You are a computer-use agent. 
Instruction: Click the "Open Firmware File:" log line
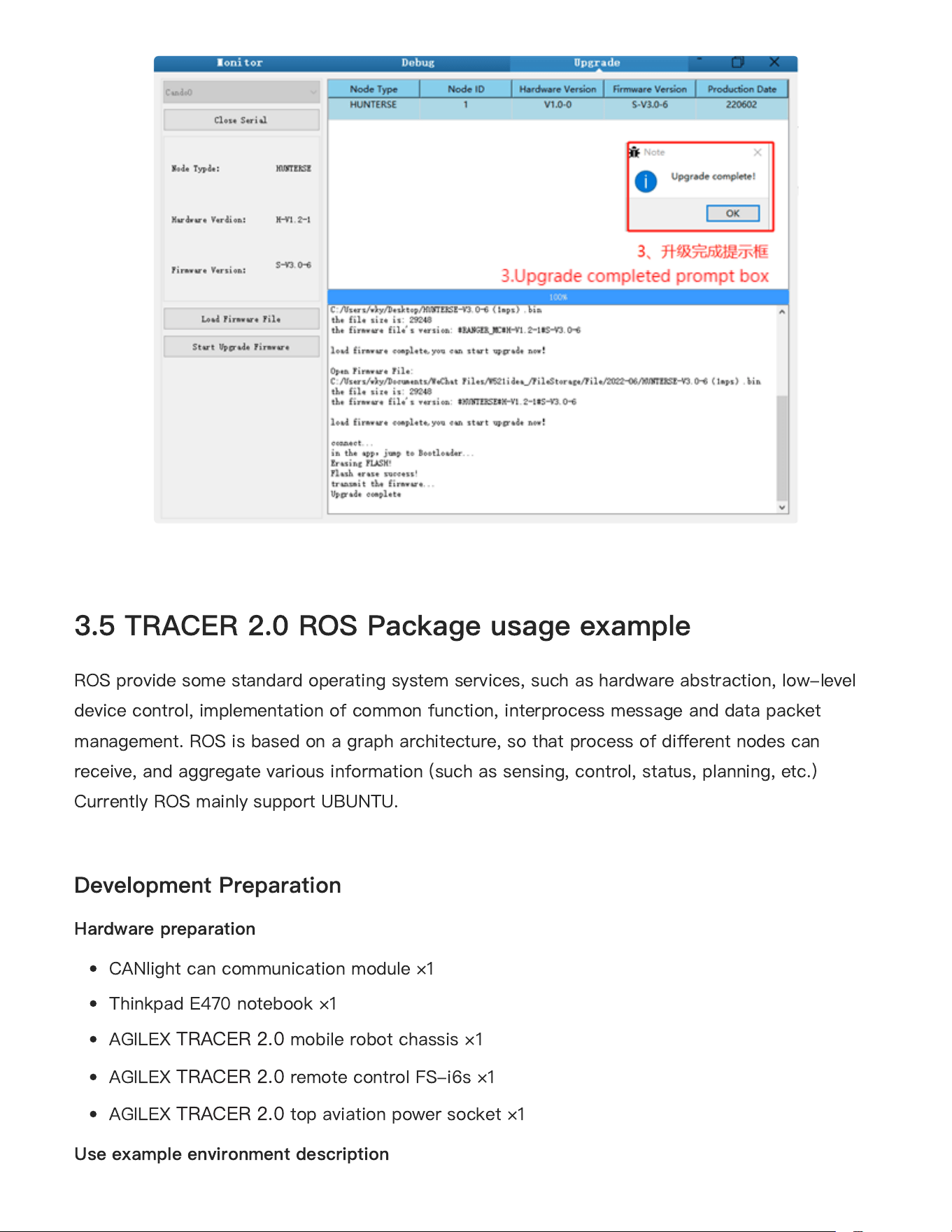click(371, 371)
